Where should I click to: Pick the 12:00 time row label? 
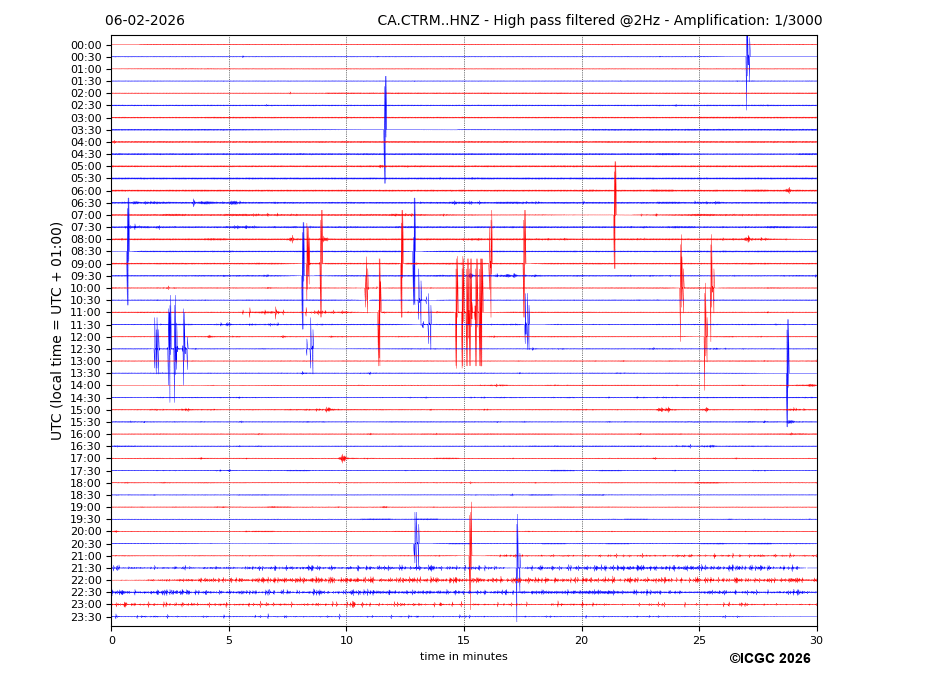click(86, 337)
